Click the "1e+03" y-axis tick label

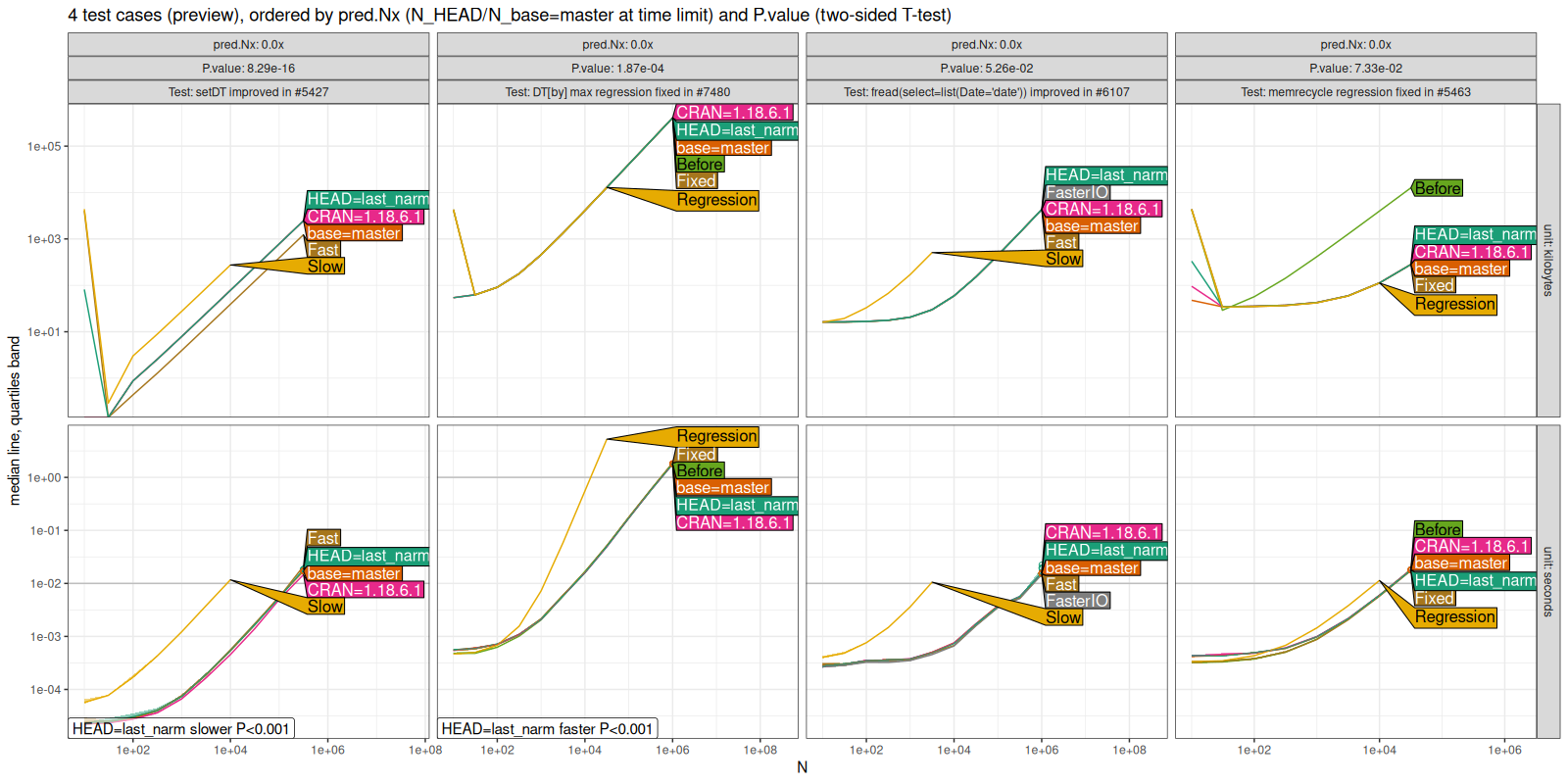[x=44, y=239]
